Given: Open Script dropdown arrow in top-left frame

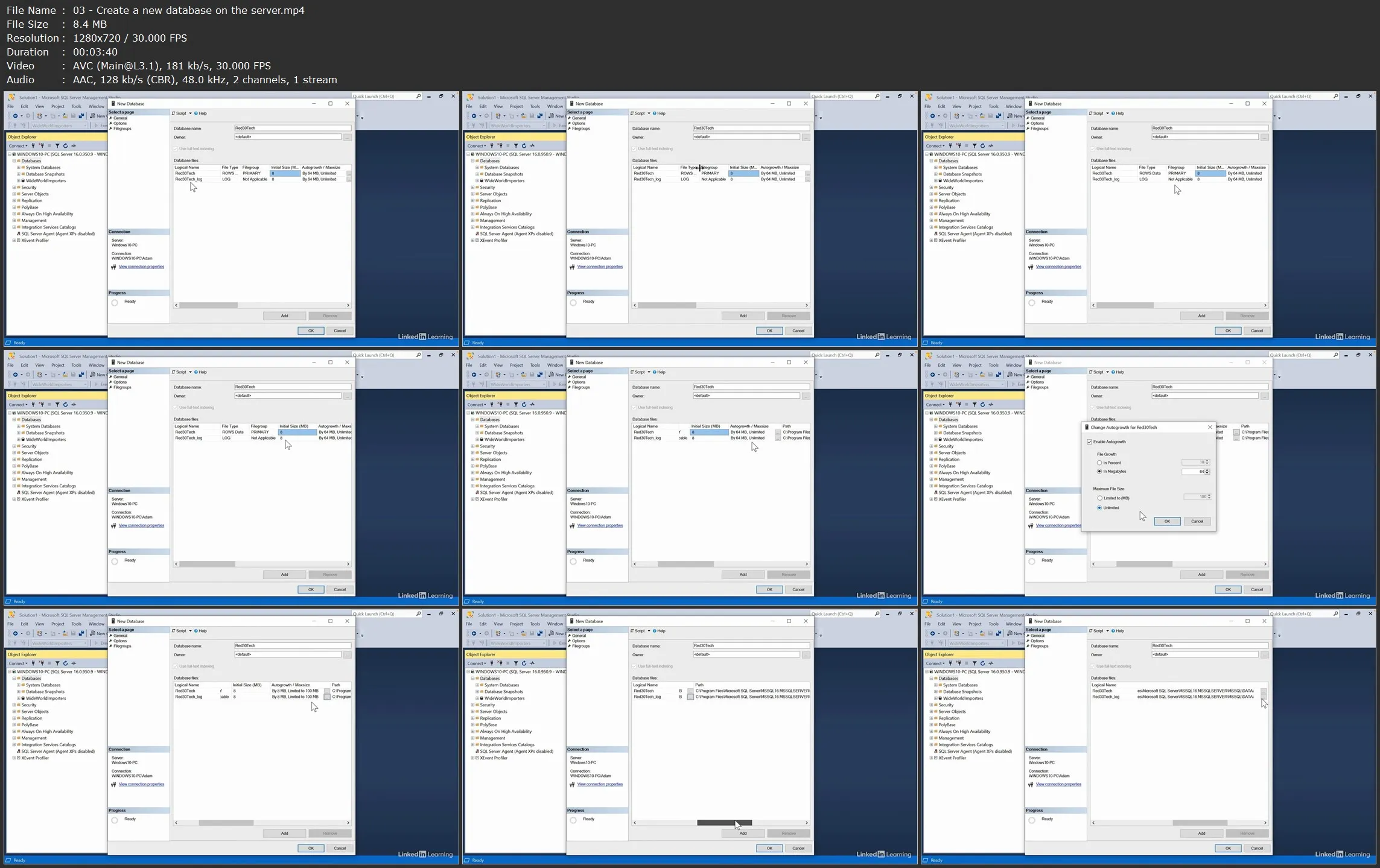Looking at the screenshot, I should [x=190, y=113].
